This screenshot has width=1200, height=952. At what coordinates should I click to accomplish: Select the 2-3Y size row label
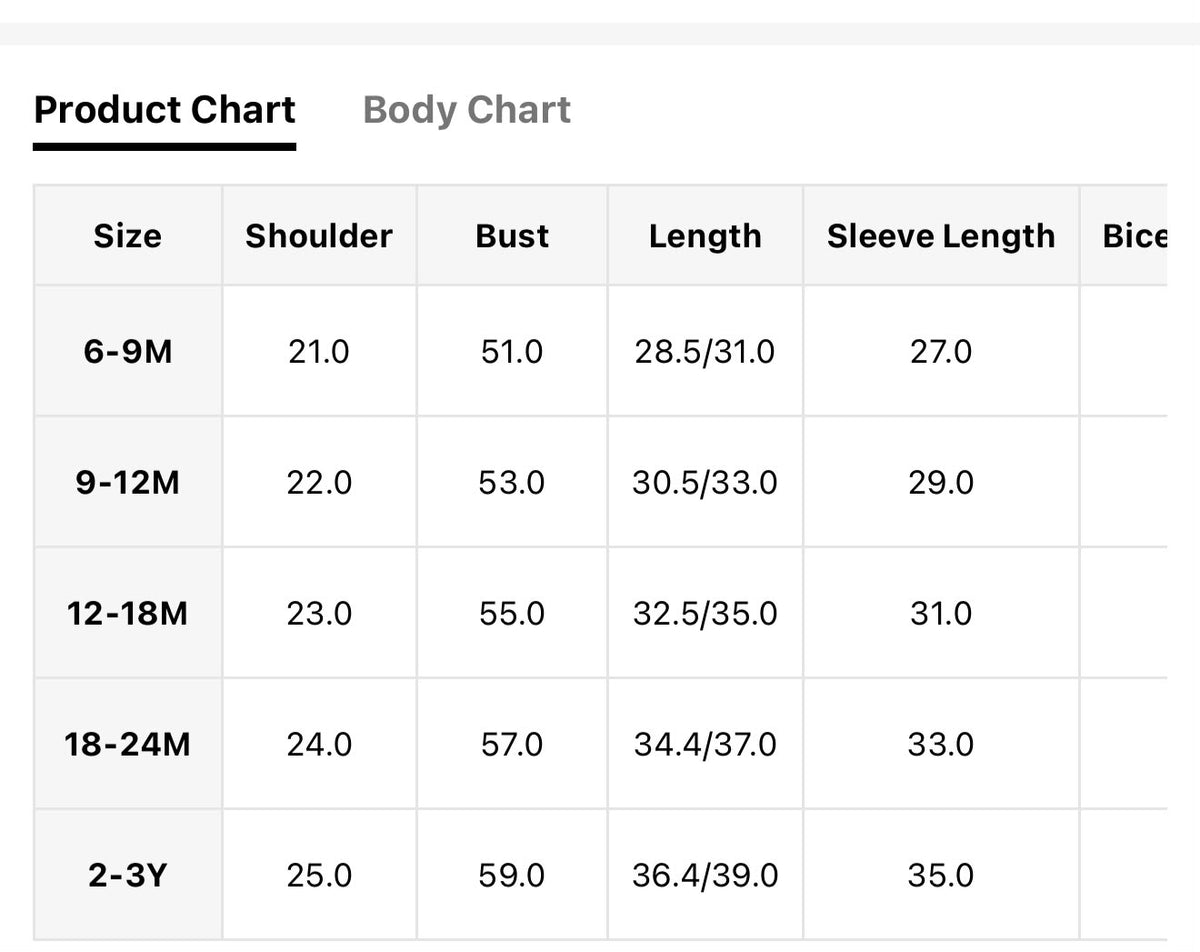point(128,876)
